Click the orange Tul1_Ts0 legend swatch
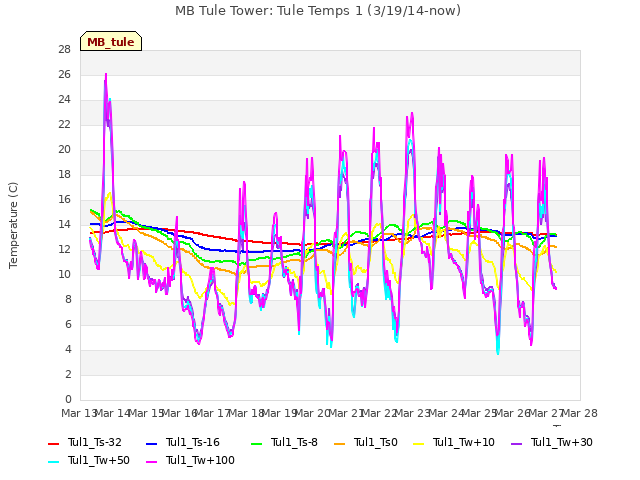The image size is (640, 480). pos(340,443)
